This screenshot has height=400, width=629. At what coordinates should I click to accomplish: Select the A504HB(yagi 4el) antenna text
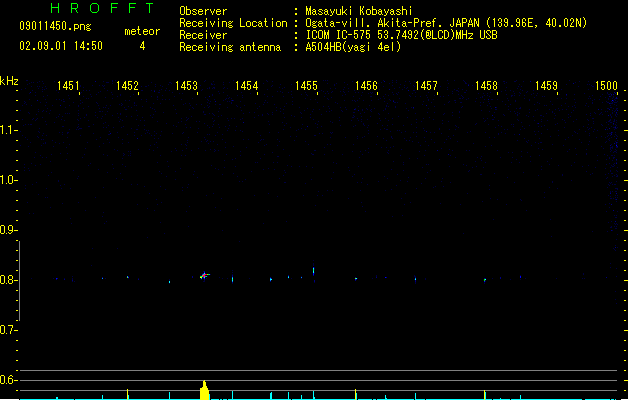353,47
